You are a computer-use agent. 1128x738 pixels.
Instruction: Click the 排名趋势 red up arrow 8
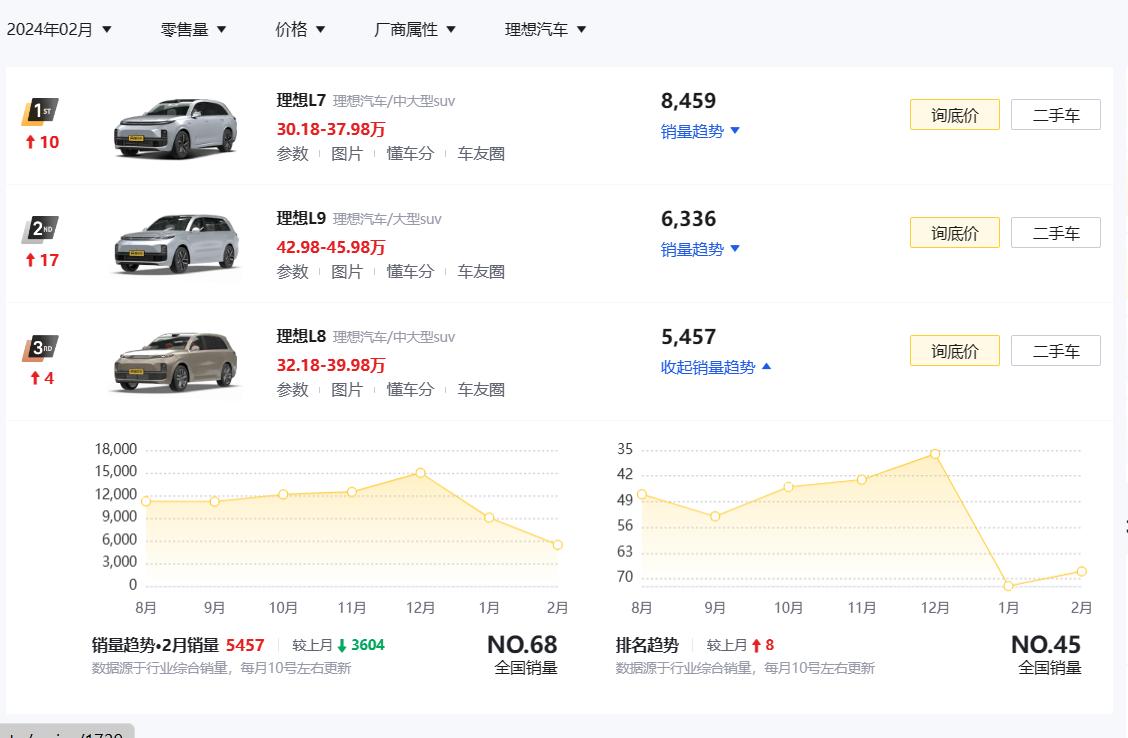point(763,644)
